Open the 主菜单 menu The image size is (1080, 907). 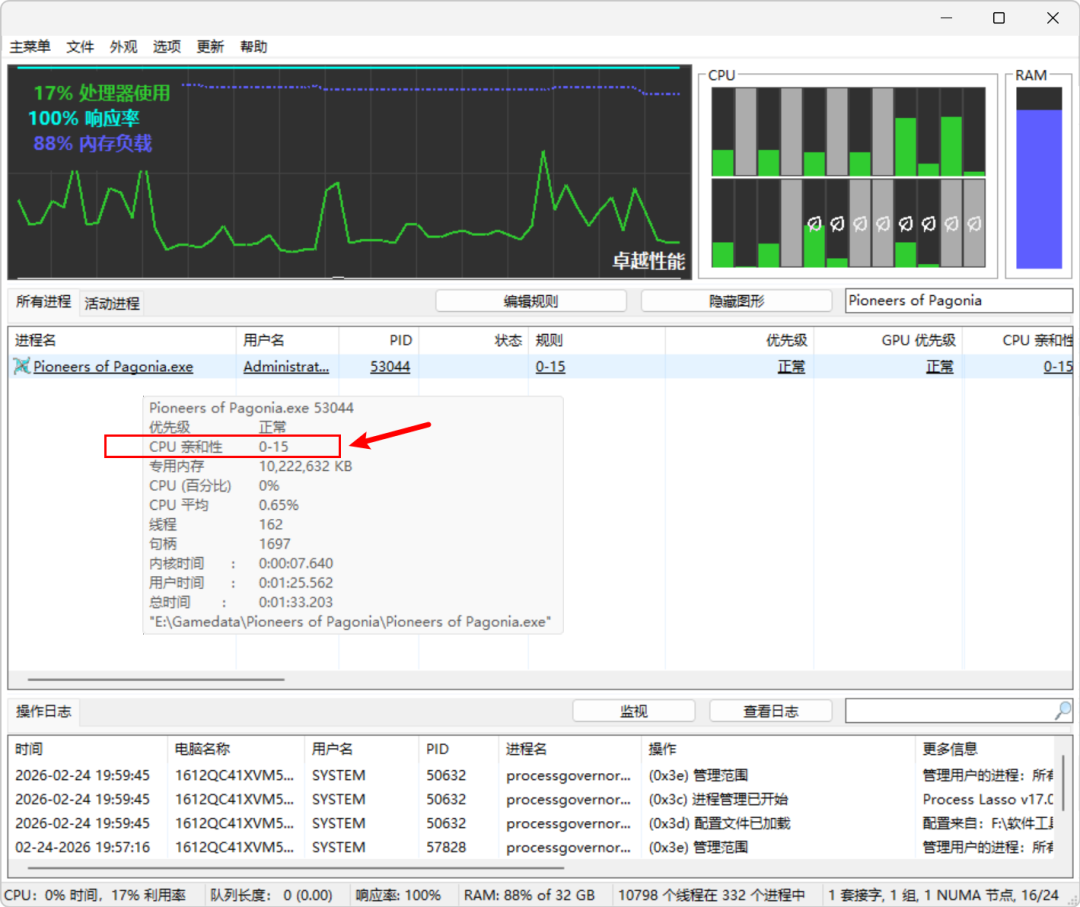tap(30, 47)
